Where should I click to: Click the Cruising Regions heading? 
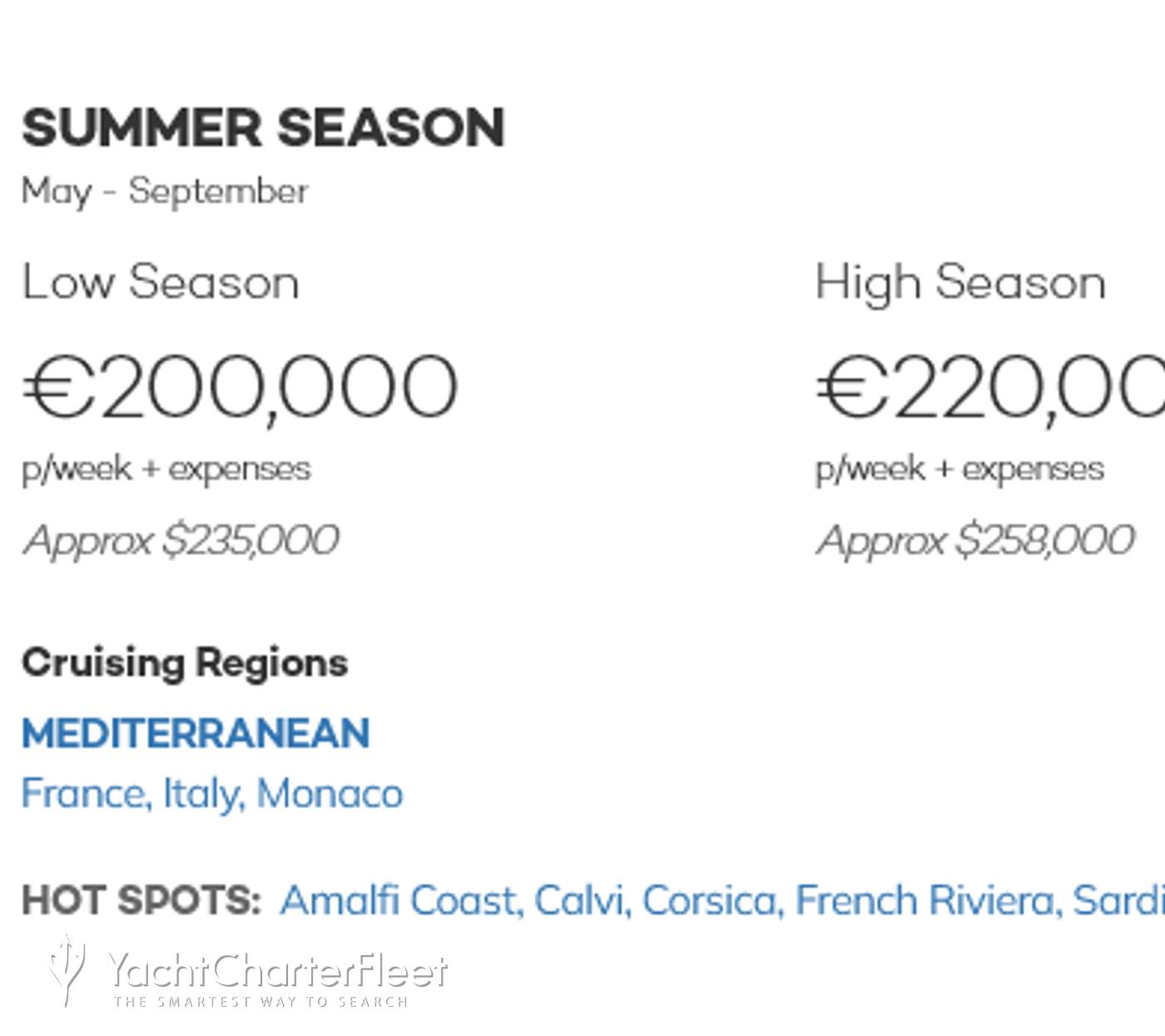[185, 663]
